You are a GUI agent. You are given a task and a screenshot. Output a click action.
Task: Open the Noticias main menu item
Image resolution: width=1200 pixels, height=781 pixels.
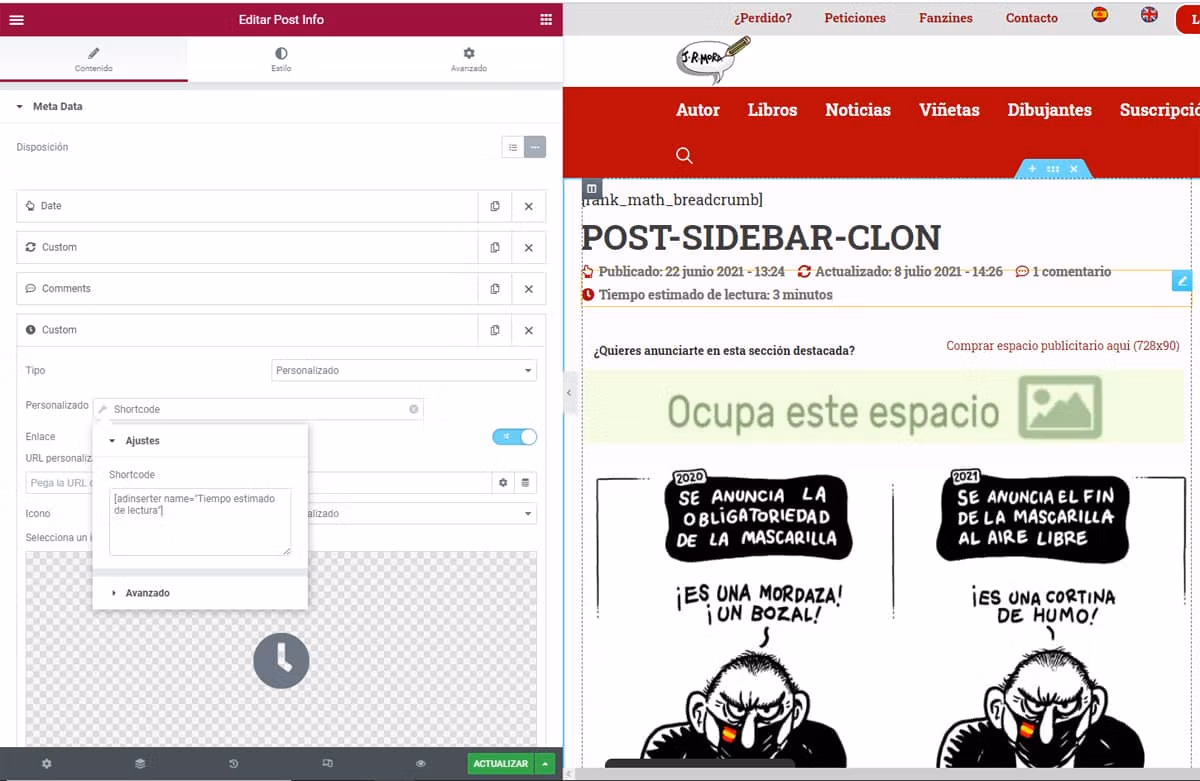pos(858,110)
